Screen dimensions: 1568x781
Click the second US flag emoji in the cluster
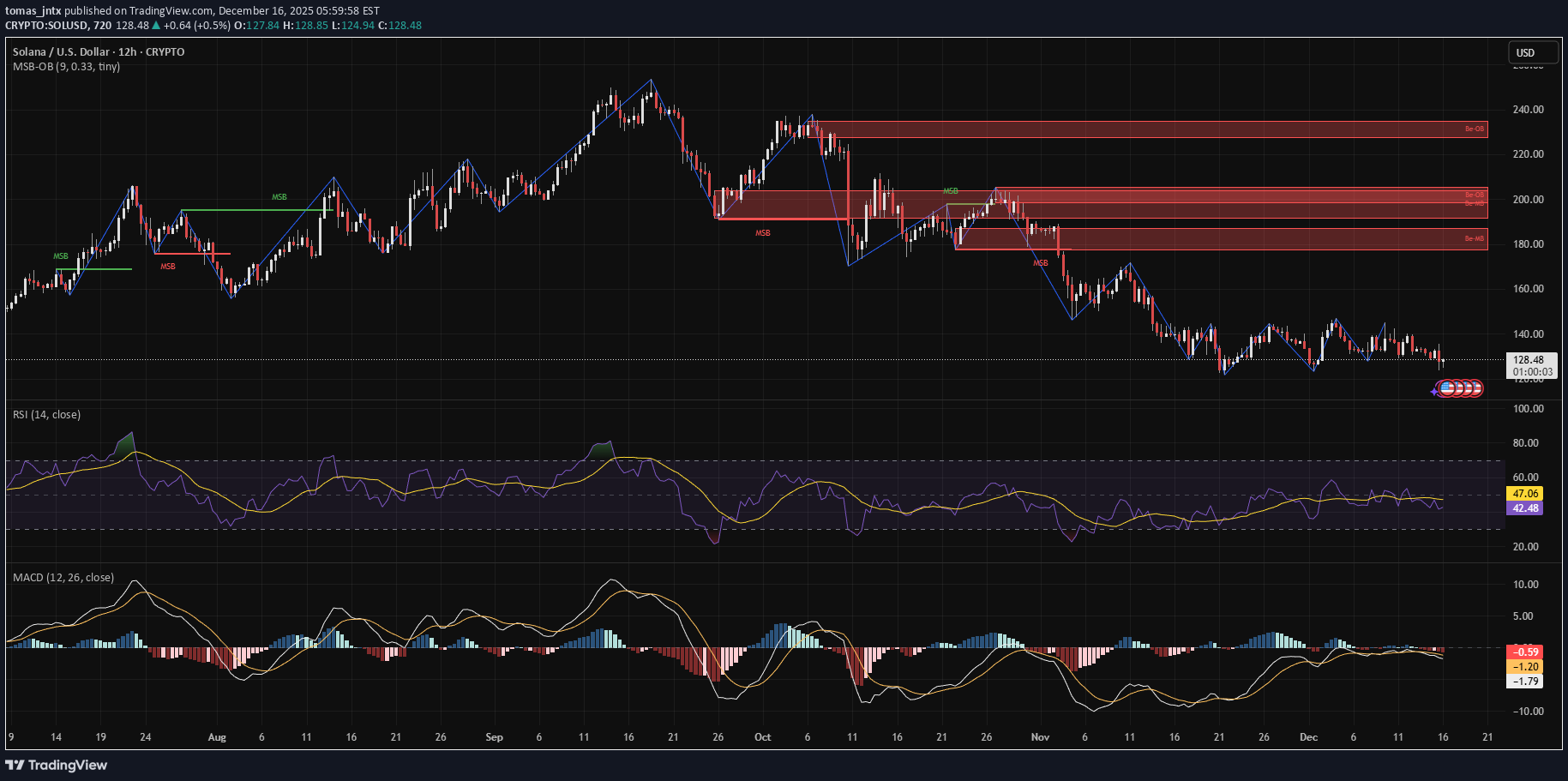tap(1458, 389)
